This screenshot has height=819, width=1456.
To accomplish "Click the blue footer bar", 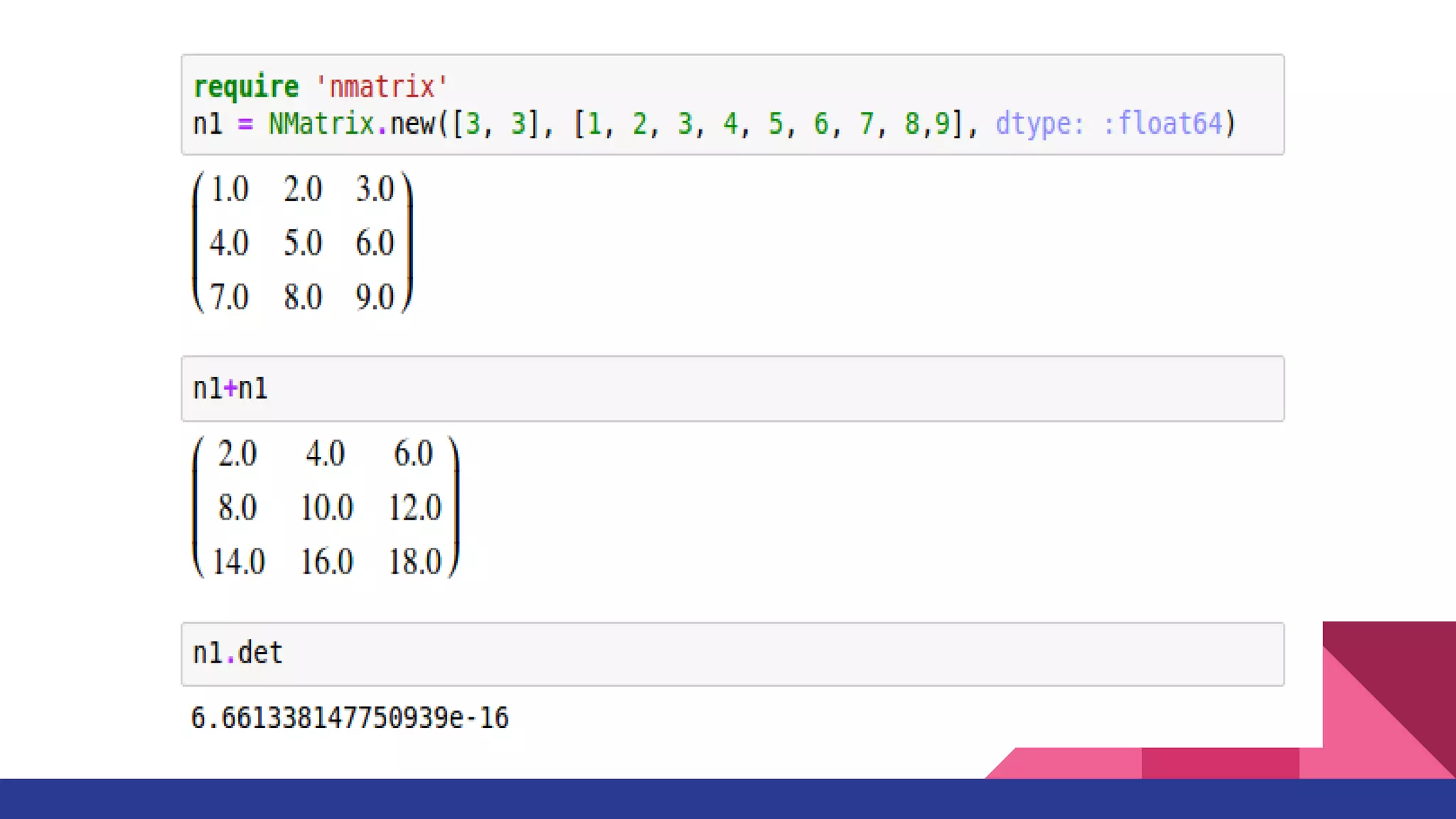I will coord(728,798).
